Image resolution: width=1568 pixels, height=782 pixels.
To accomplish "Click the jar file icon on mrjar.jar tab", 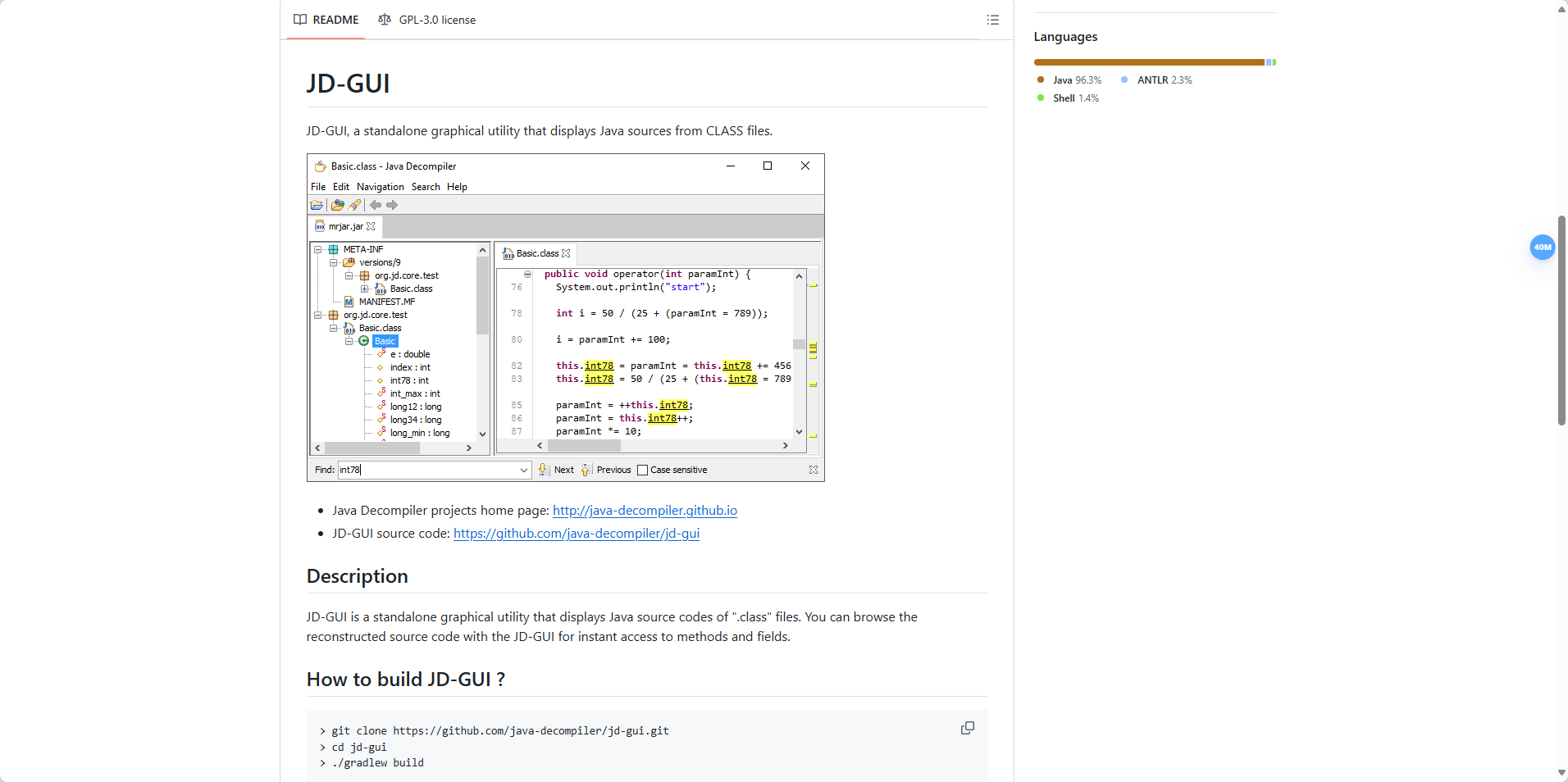I will 320,226.
